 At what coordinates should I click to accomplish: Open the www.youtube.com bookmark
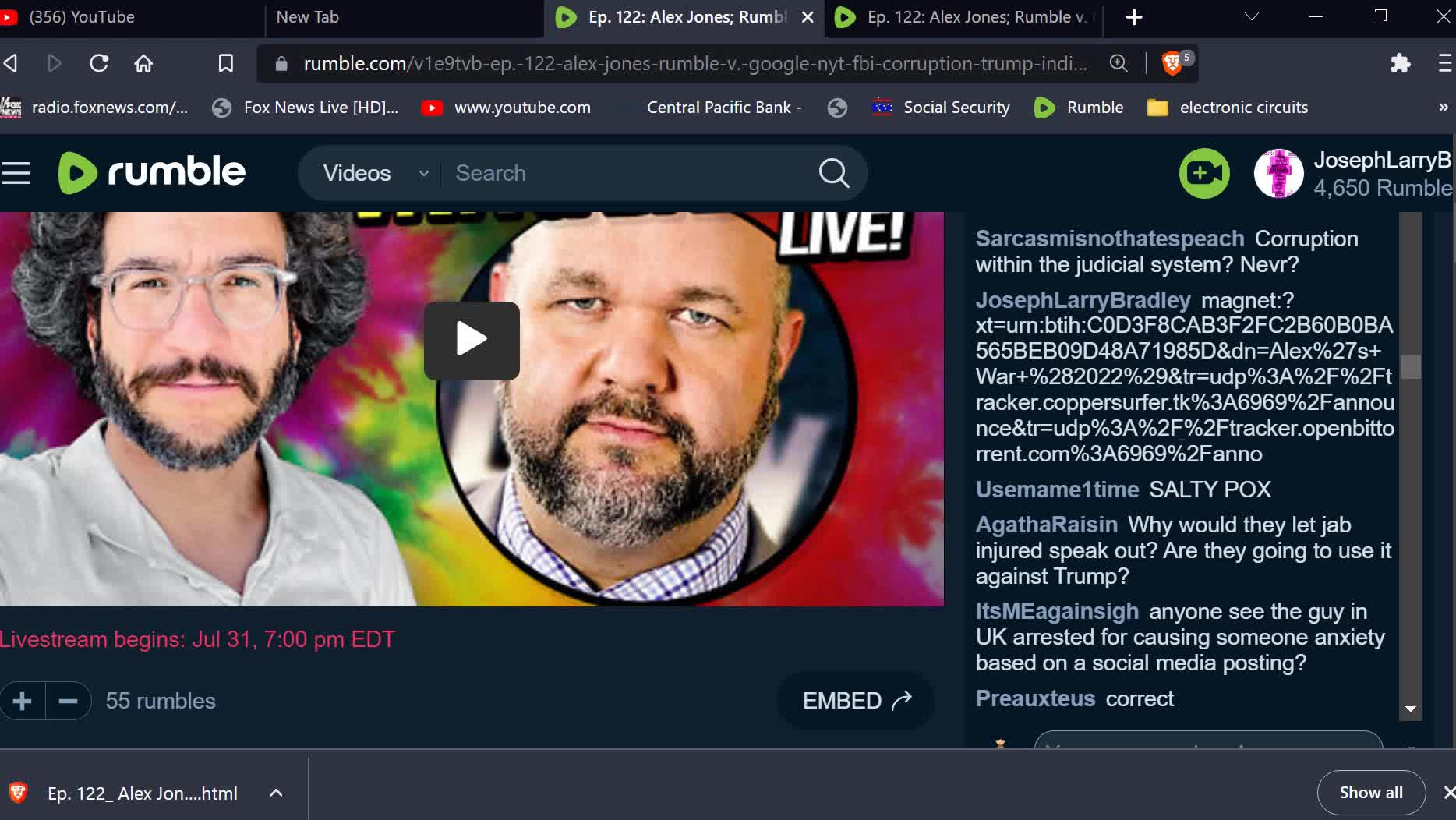tap(506, 108)
